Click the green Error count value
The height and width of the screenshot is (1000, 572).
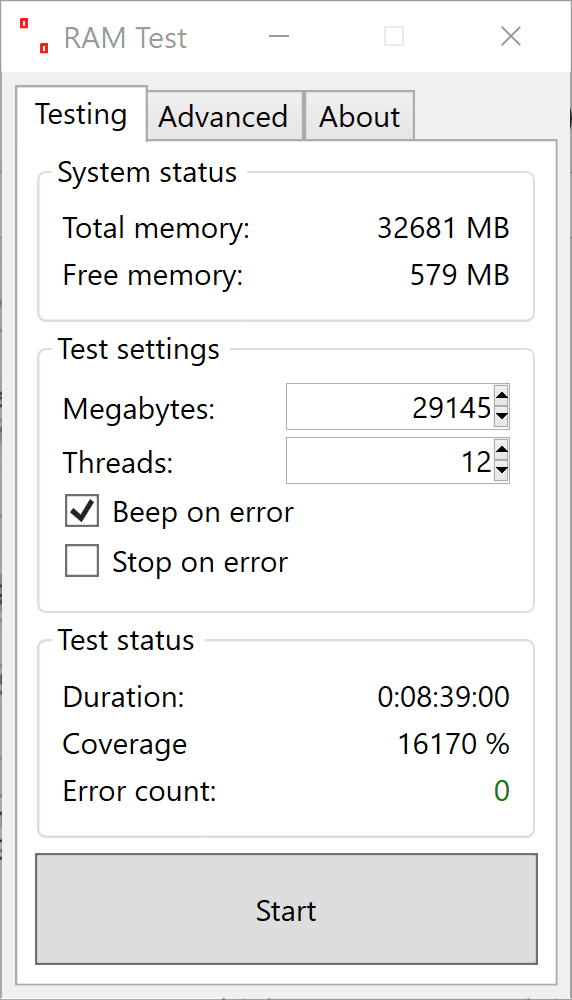click(501, 791)
